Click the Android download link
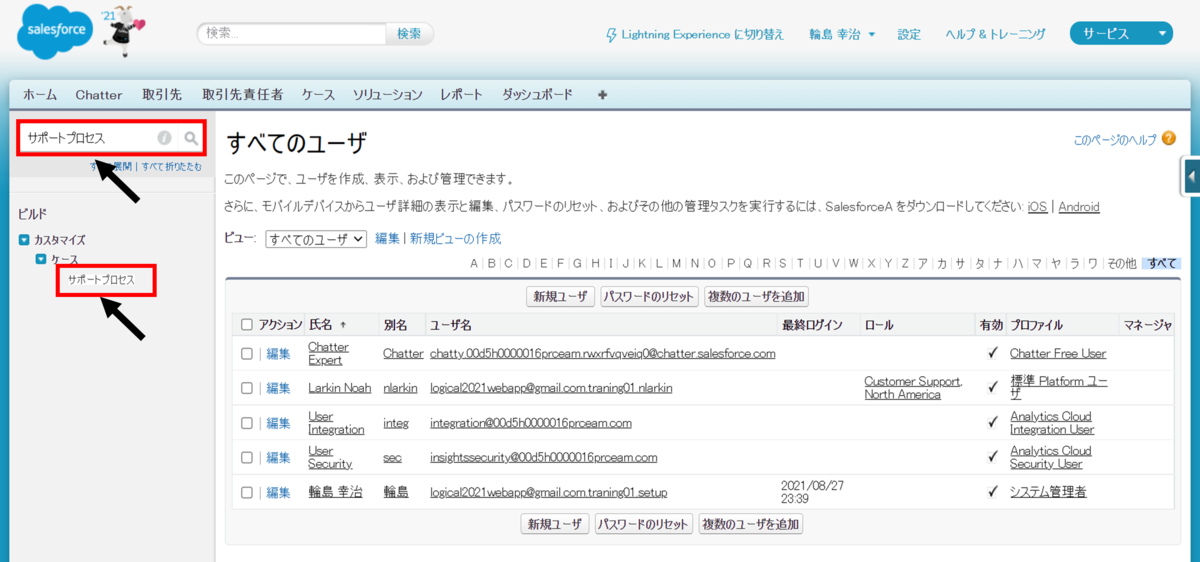The image size is (1200, 562). pos(1079,207)
